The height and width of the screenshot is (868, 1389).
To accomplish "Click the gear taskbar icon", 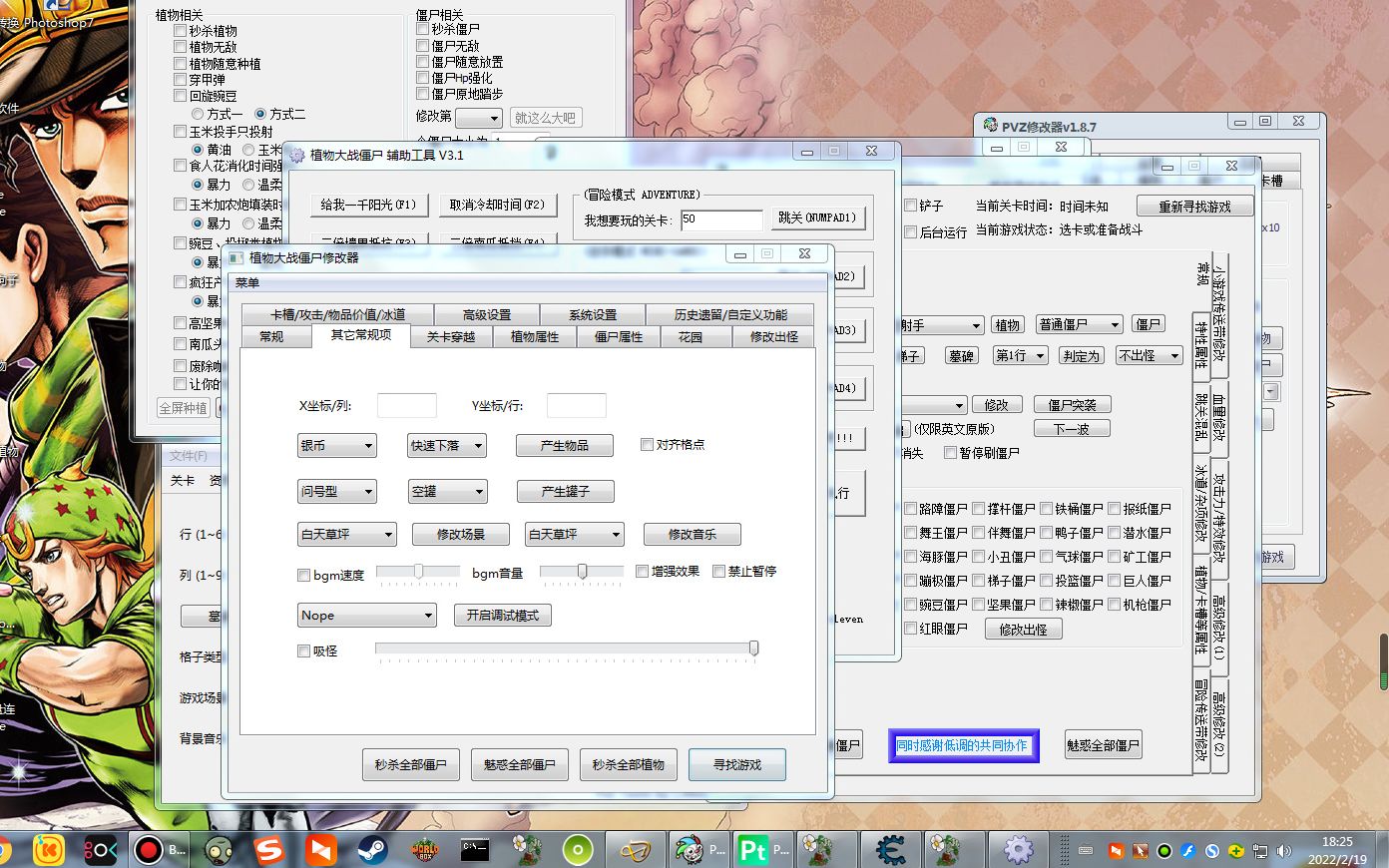I will click(1018, 850).
